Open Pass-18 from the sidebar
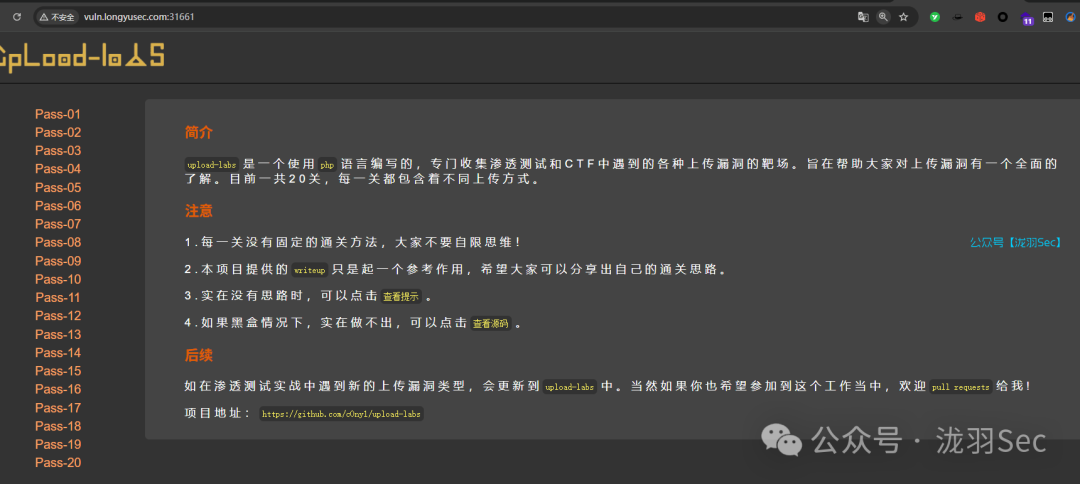The width and height of the screenshot is (1080, 484). tap(58, 426)
